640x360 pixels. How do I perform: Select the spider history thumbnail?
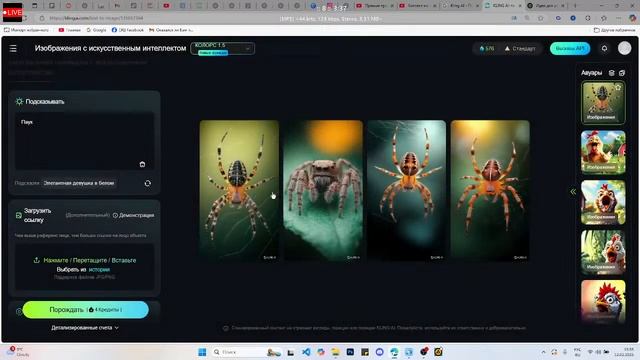pyautogui.click(x=603, y=102)
